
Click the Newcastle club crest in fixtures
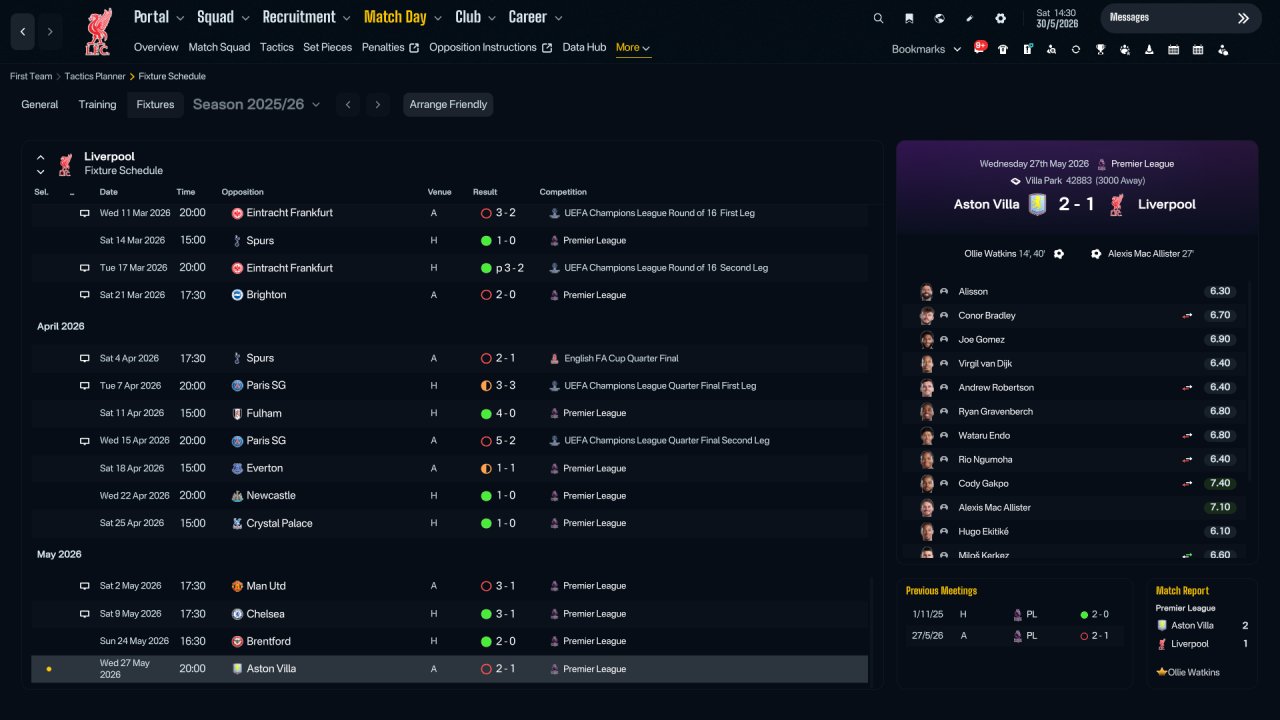coord(237,496)
